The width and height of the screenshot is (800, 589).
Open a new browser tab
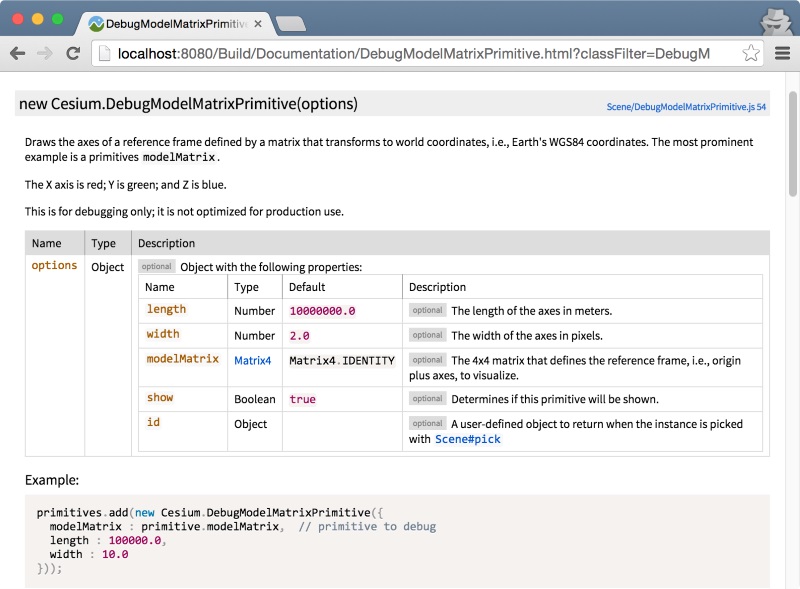[x=289, y=23]
